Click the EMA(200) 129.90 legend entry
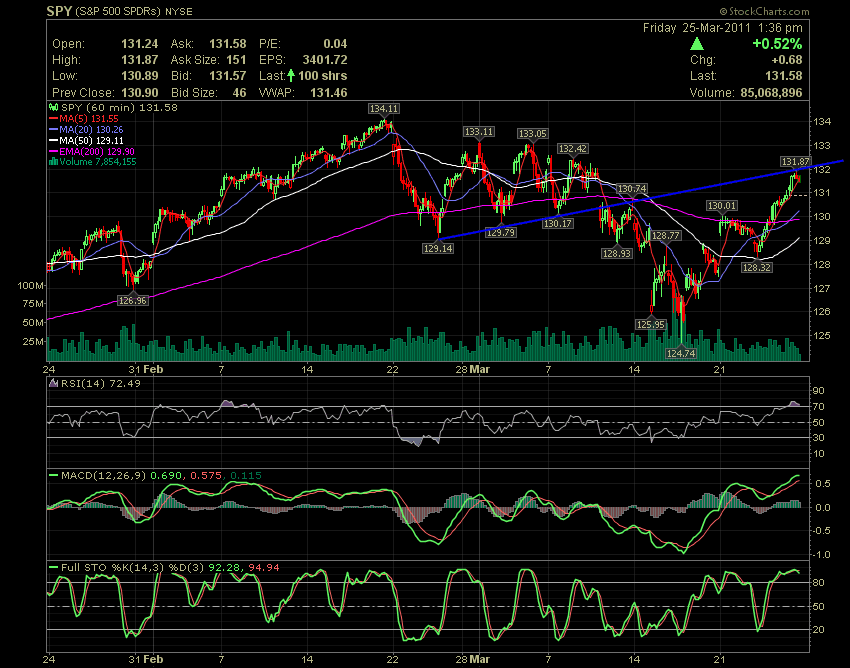 [92, 151]
